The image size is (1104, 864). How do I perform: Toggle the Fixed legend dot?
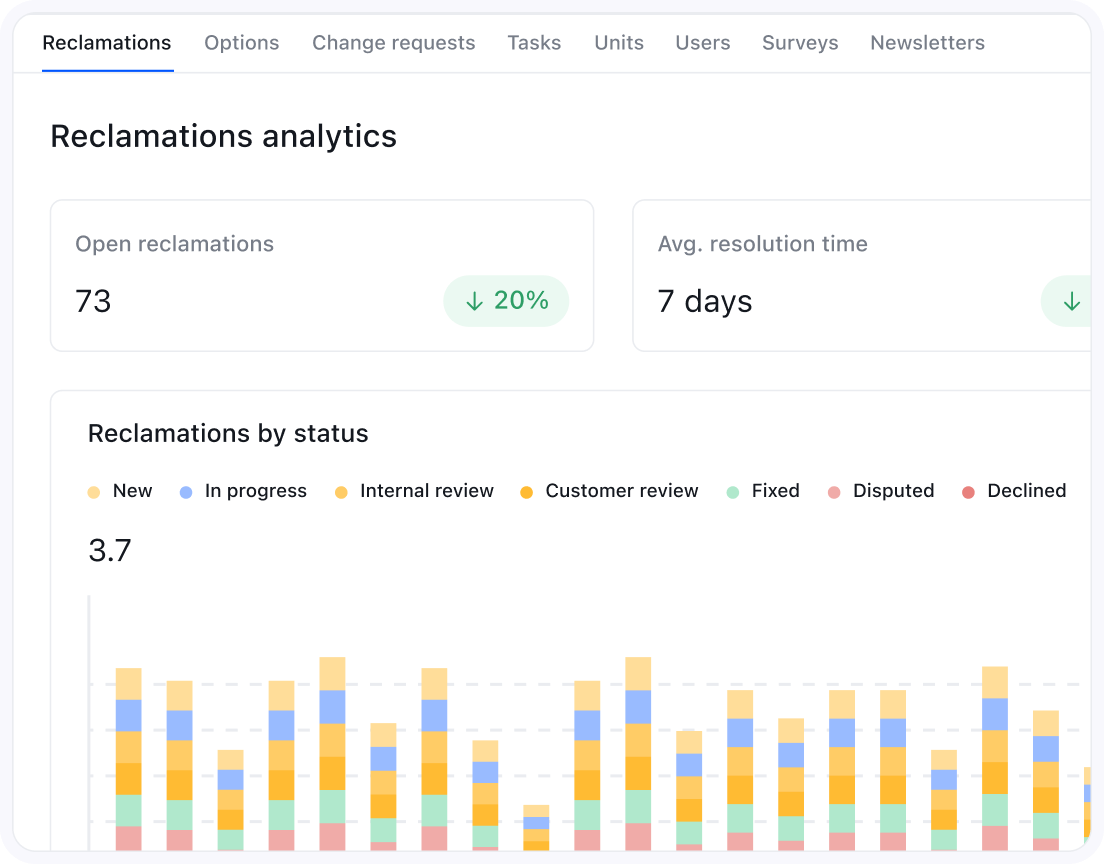(733, 492)
